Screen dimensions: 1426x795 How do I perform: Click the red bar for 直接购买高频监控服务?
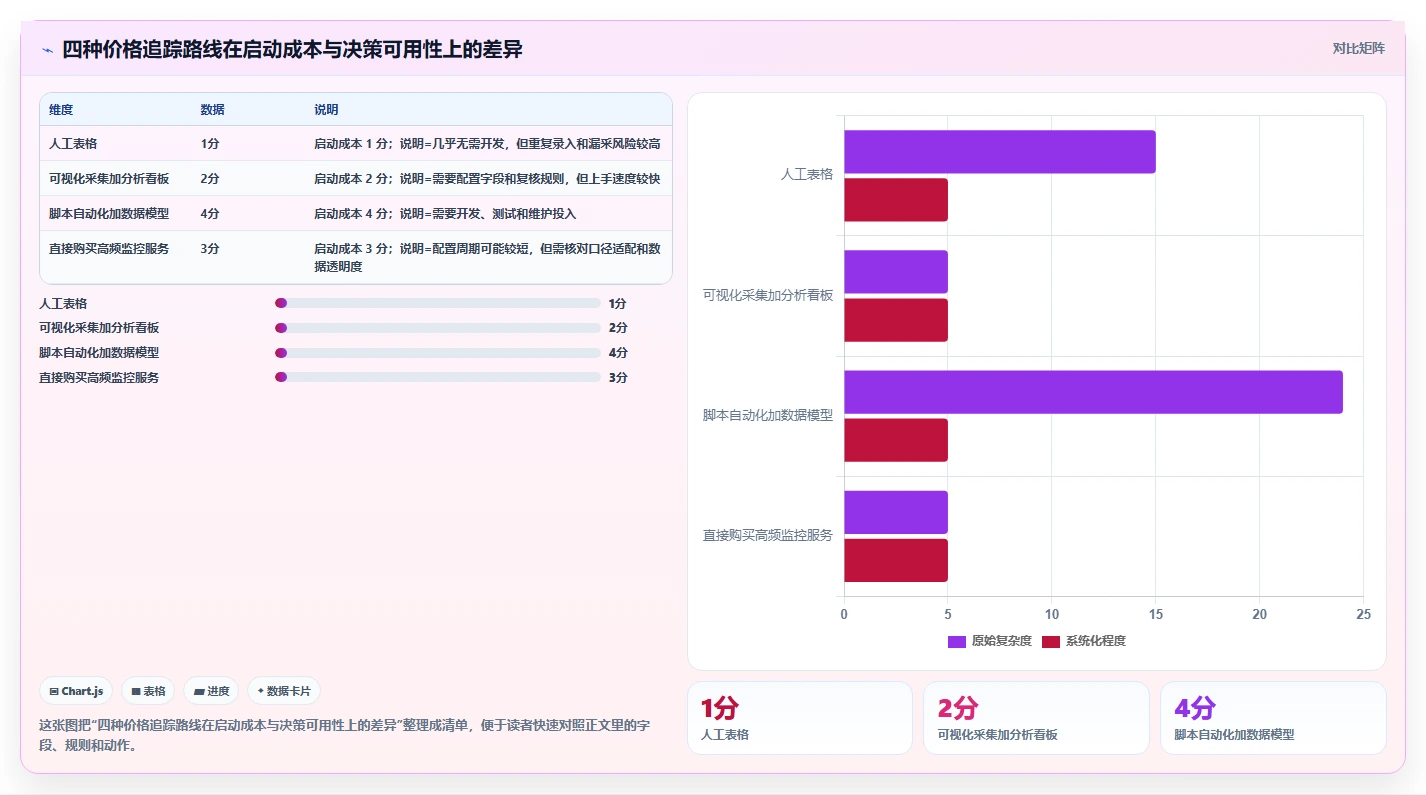pos(896,560)
